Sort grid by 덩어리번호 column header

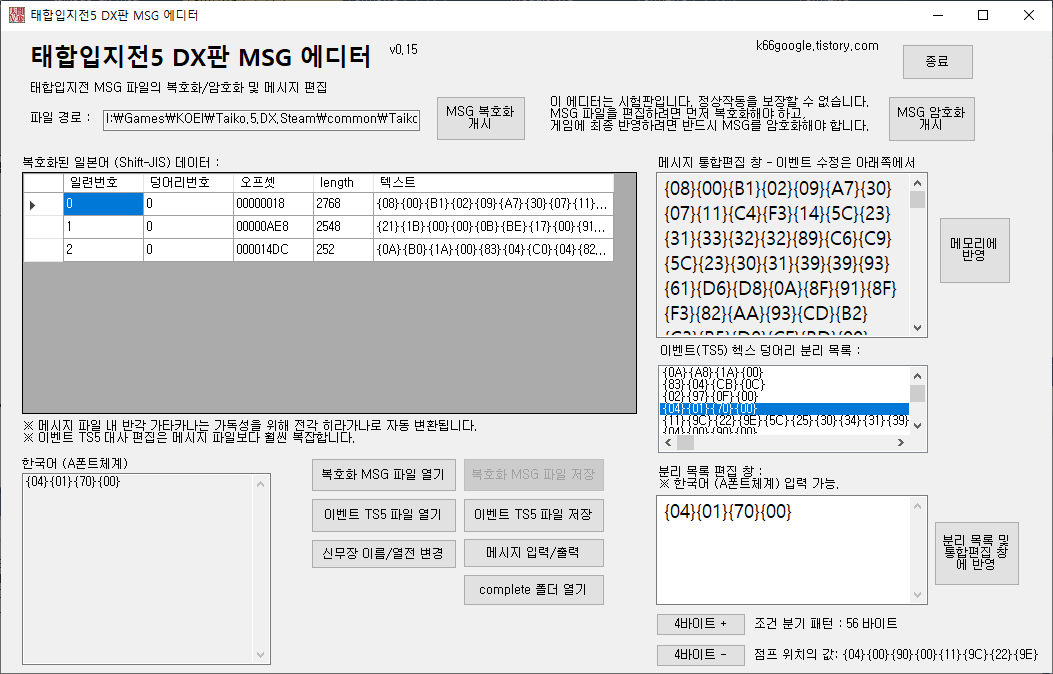coord(188,183)
